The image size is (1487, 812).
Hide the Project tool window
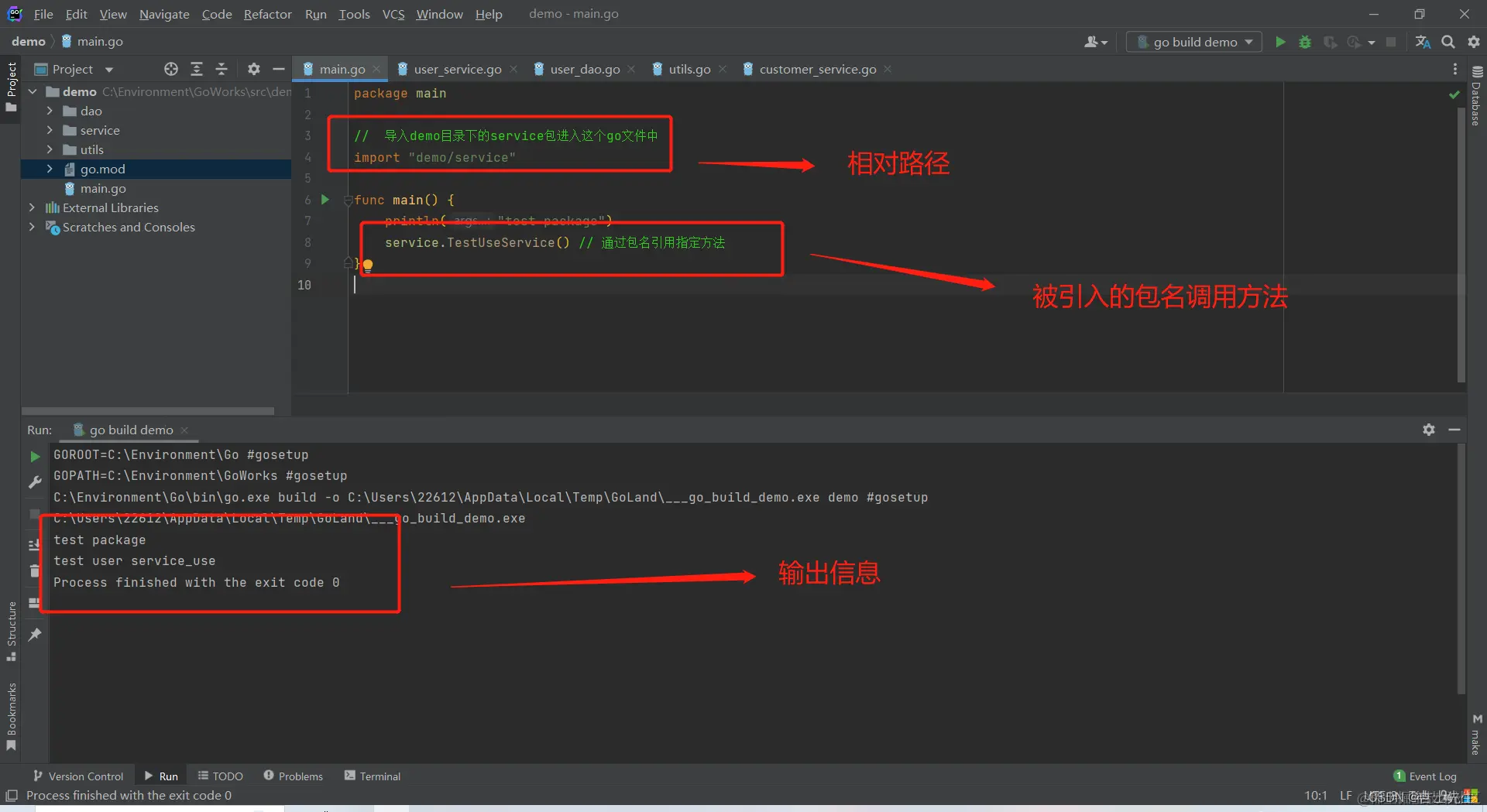pos(279,69)
